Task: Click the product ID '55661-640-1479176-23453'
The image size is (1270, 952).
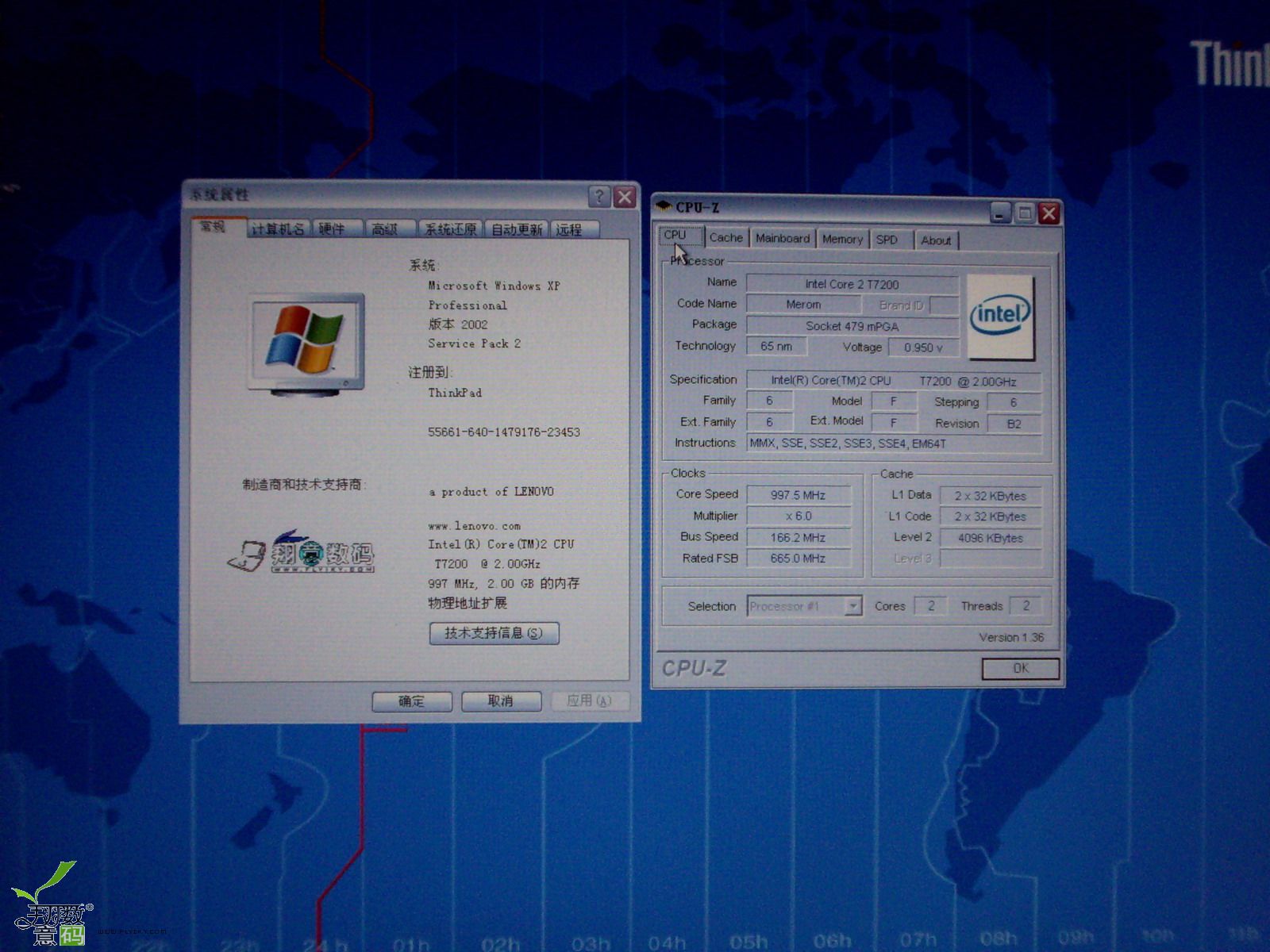Action: pyautogui.click(x=504, y=432)
